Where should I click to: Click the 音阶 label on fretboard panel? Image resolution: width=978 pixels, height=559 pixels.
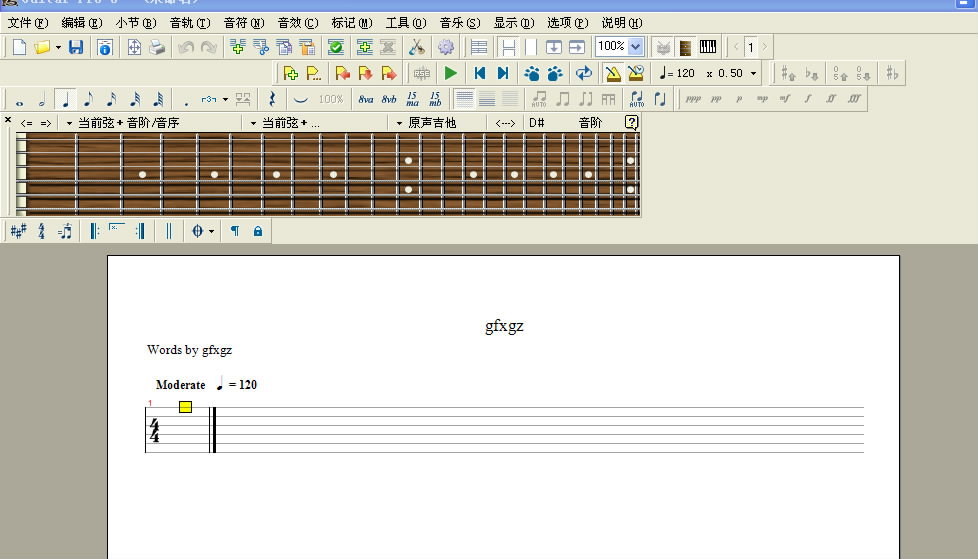(x=590, y=123)
